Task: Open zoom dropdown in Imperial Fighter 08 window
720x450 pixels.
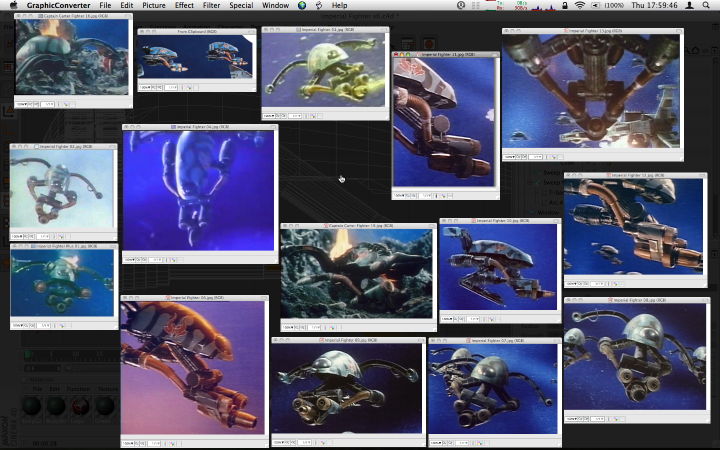Action: (x=571, y=418)
